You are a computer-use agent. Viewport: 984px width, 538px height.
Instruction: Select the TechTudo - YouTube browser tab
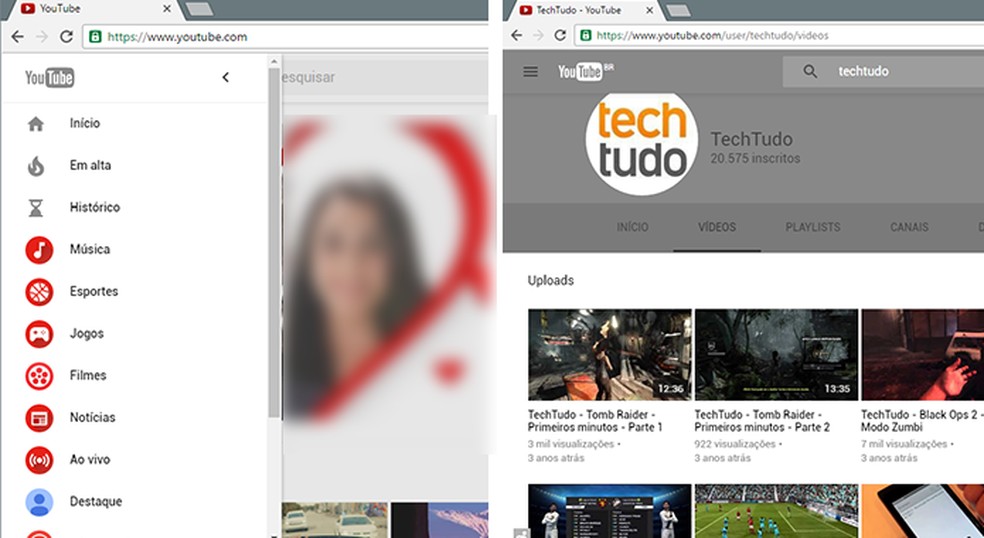click(585, 10)
